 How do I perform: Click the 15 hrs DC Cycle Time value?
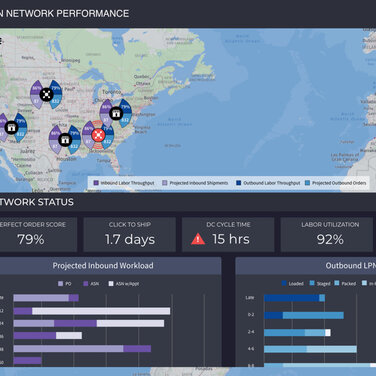(x=231, y=239)
